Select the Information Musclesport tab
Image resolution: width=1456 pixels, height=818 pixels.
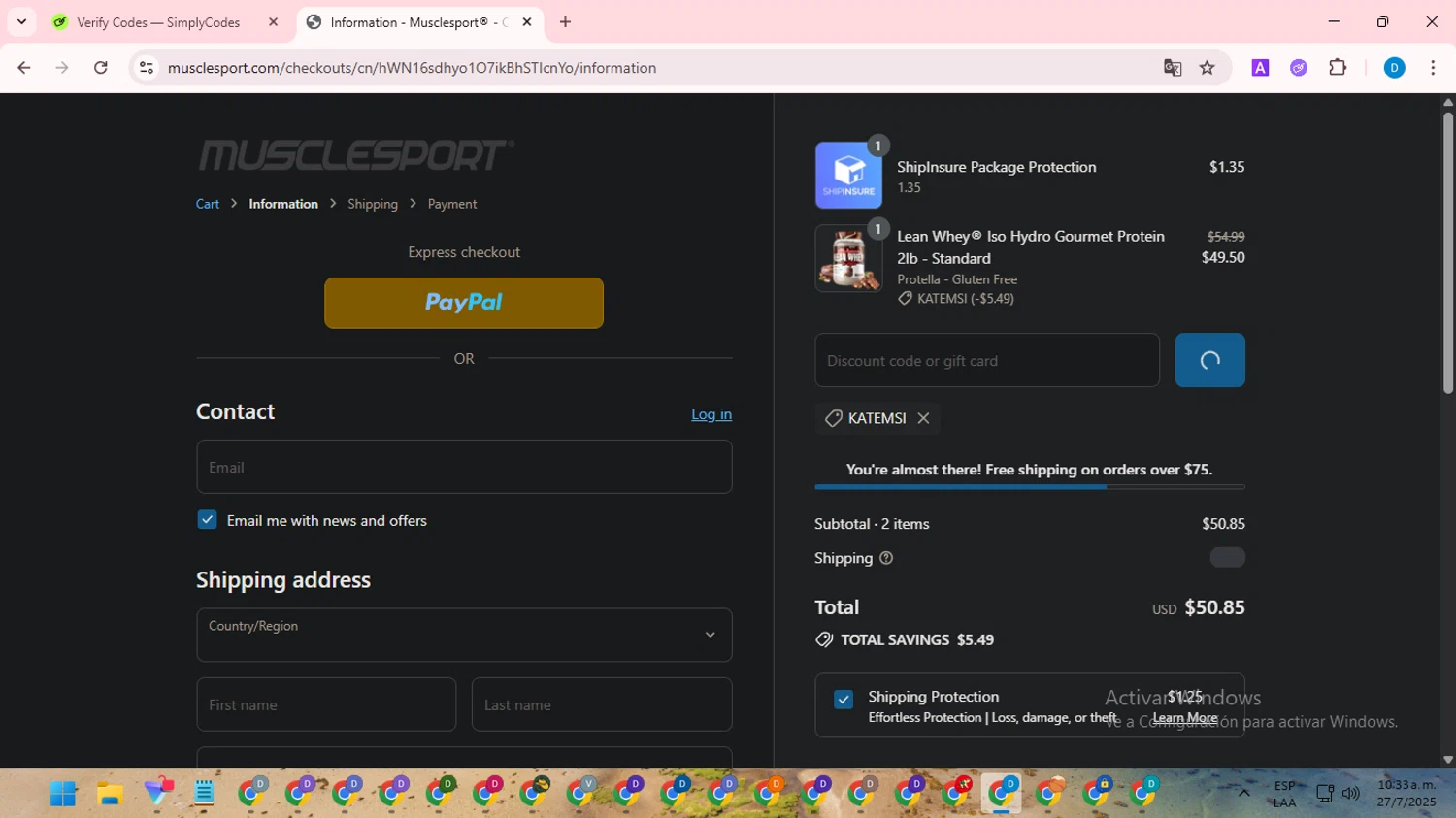[x=419, y=22]
